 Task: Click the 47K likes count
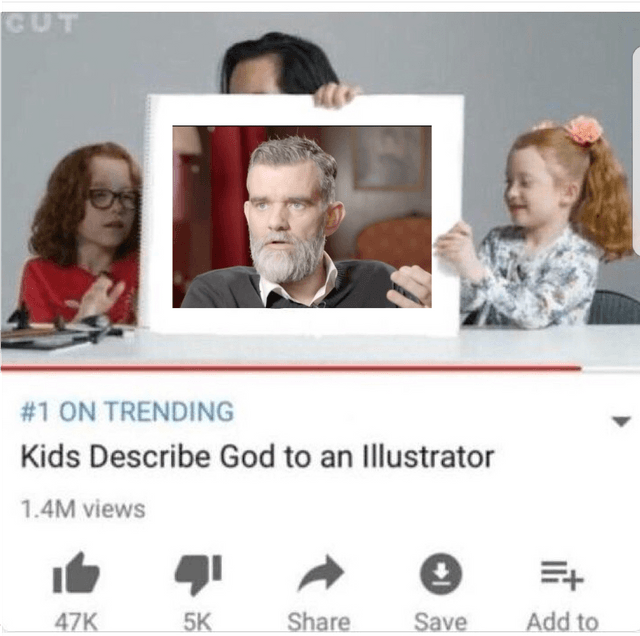coord(76,622)
